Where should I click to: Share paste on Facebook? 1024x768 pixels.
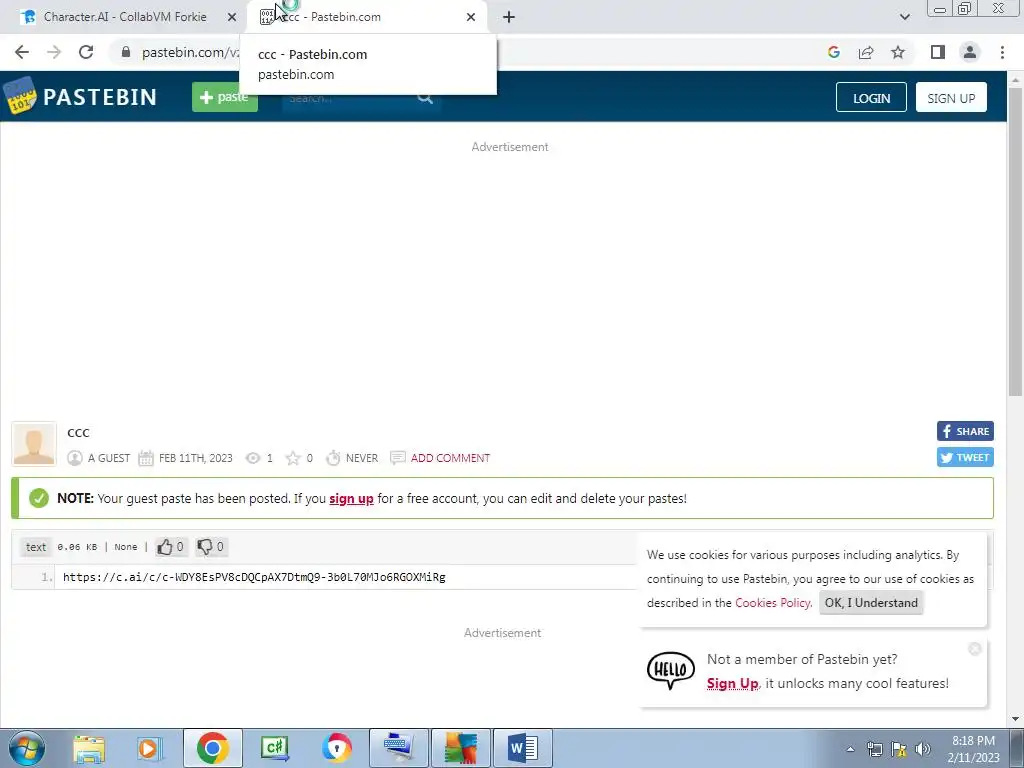coord(965,431)
